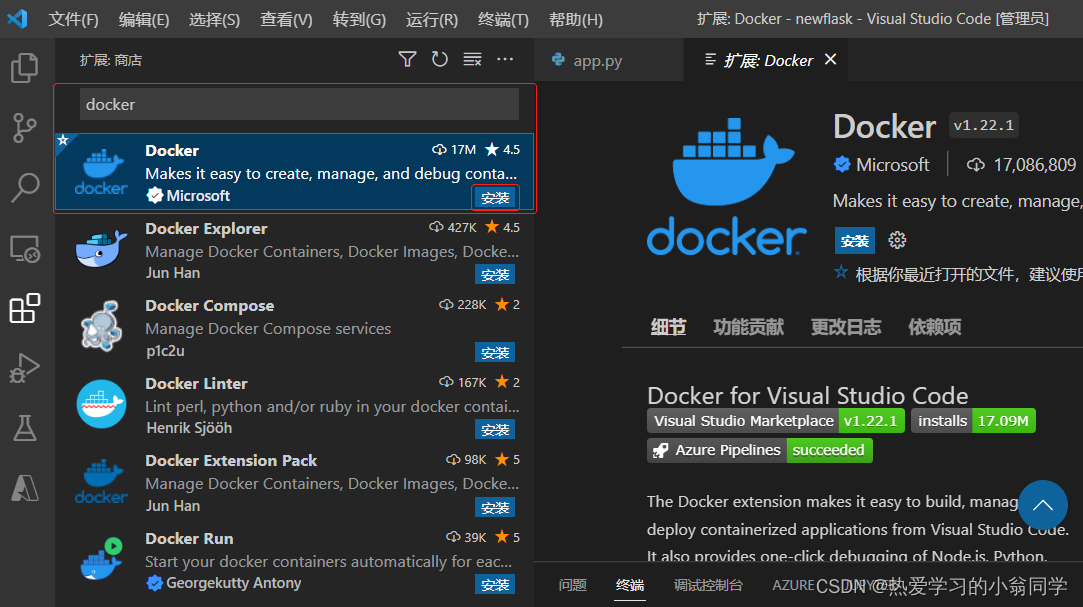Switch to the 依赖项 dependencies tab
The height and width of the screenshot is (607, 1083).
coord(935,327)
